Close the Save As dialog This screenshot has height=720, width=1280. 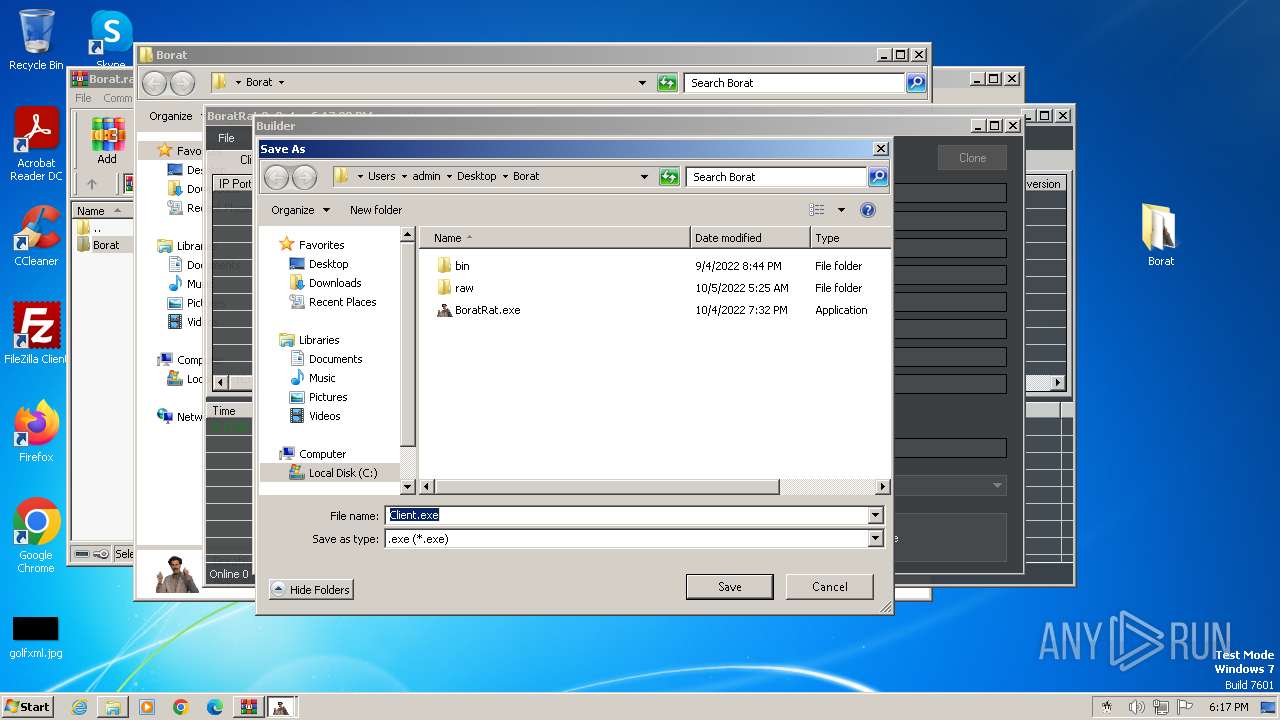pyautogui.click(x=880, y=149)
